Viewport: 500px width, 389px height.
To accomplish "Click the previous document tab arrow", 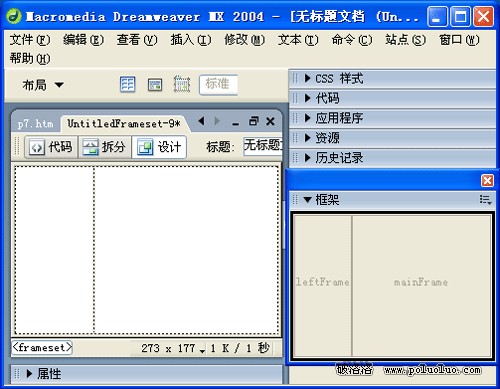I will click(201, 121).
